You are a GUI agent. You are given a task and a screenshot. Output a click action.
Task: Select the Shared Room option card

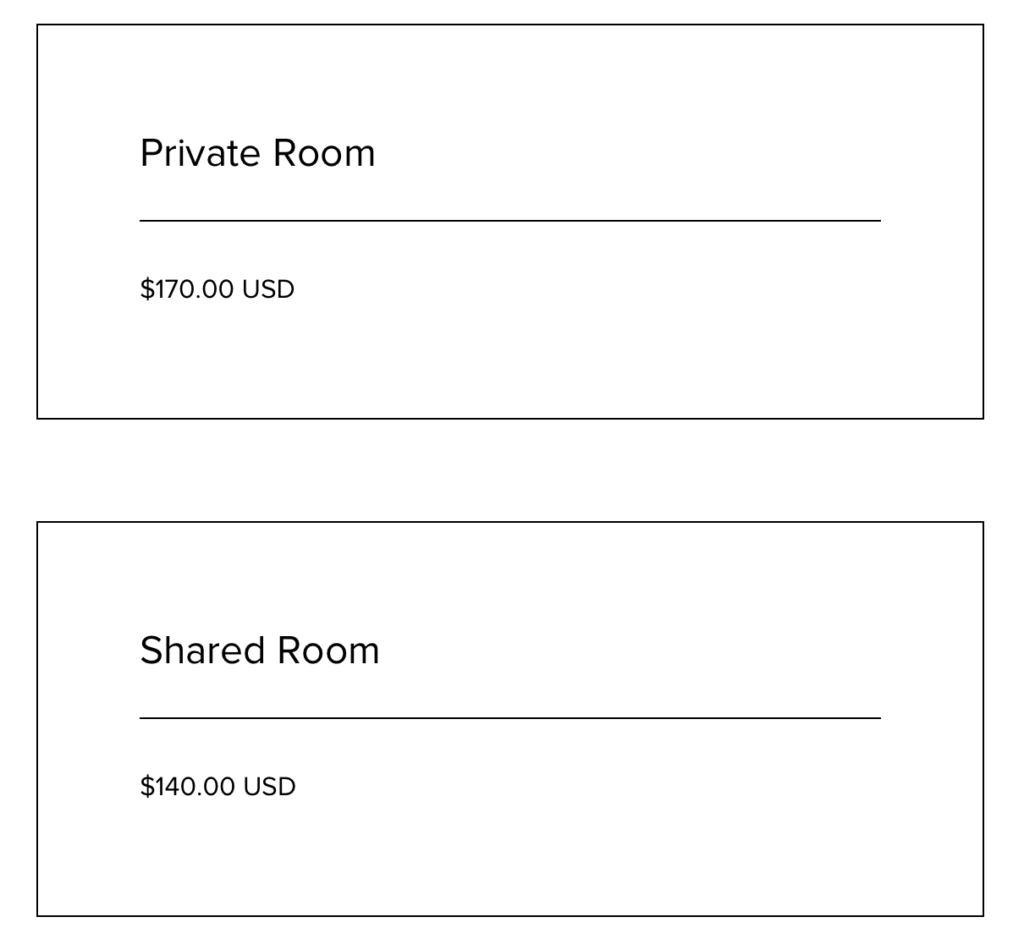pos(510,719)
